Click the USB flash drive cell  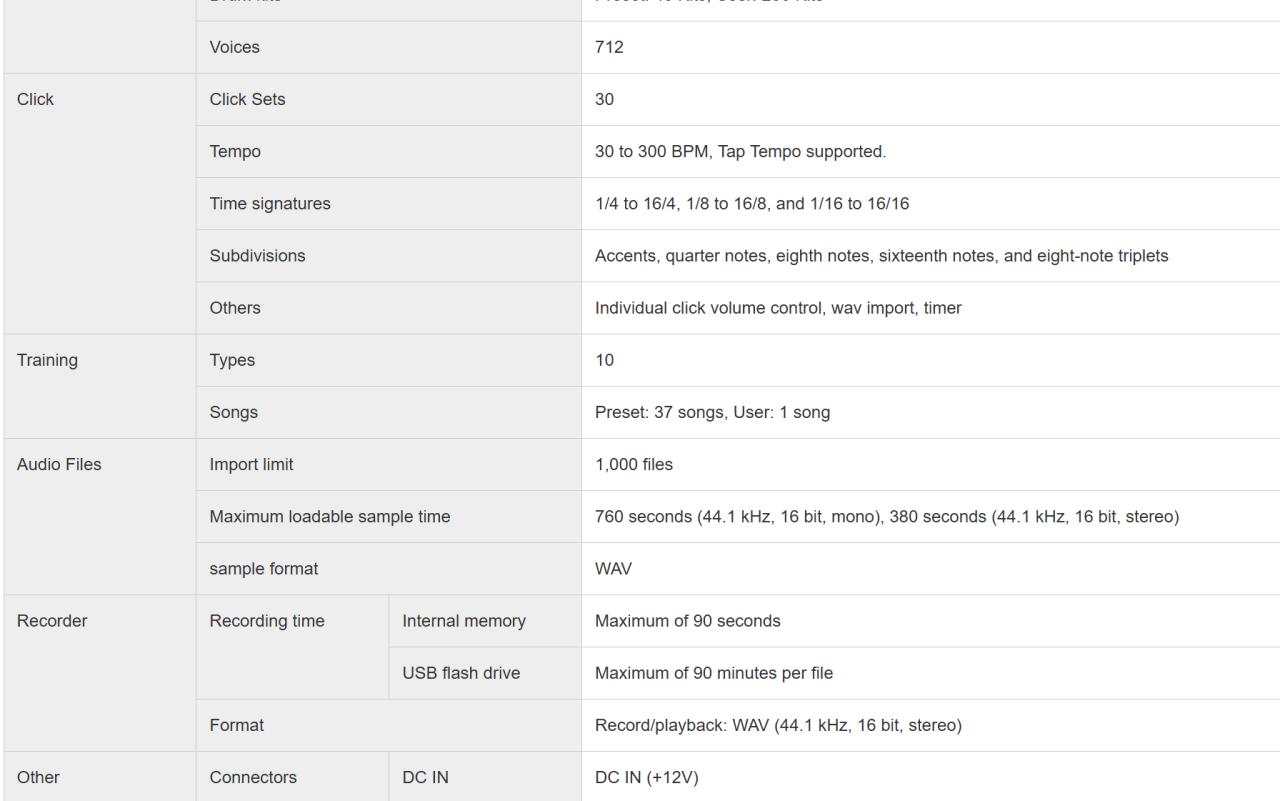(460, 672)
